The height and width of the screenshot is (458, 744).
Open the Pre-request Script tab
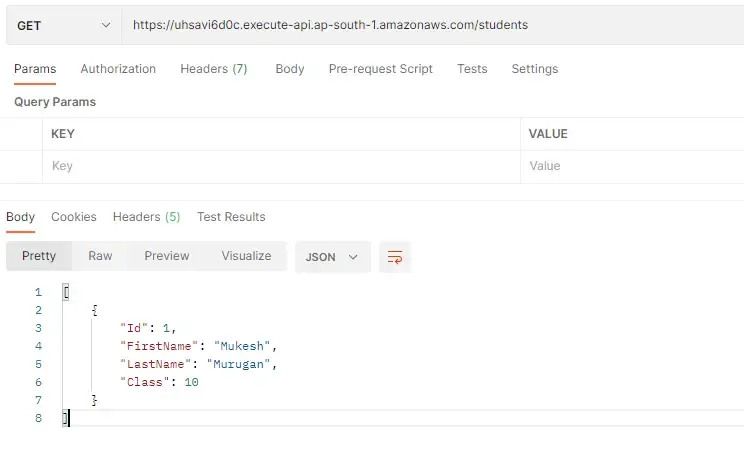pyautogui.click(x=381, y=69)
